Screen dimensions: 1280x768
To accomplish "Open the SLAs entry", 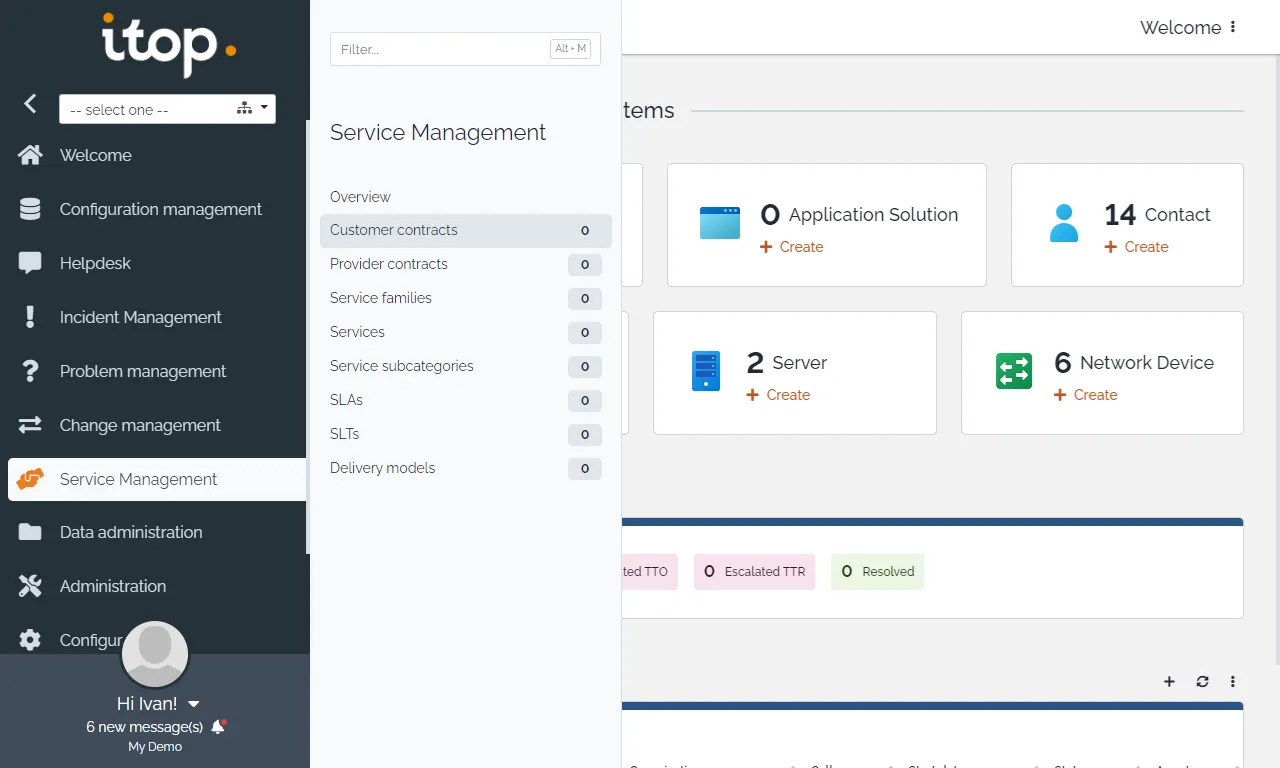I will click(x=466, y=400).
